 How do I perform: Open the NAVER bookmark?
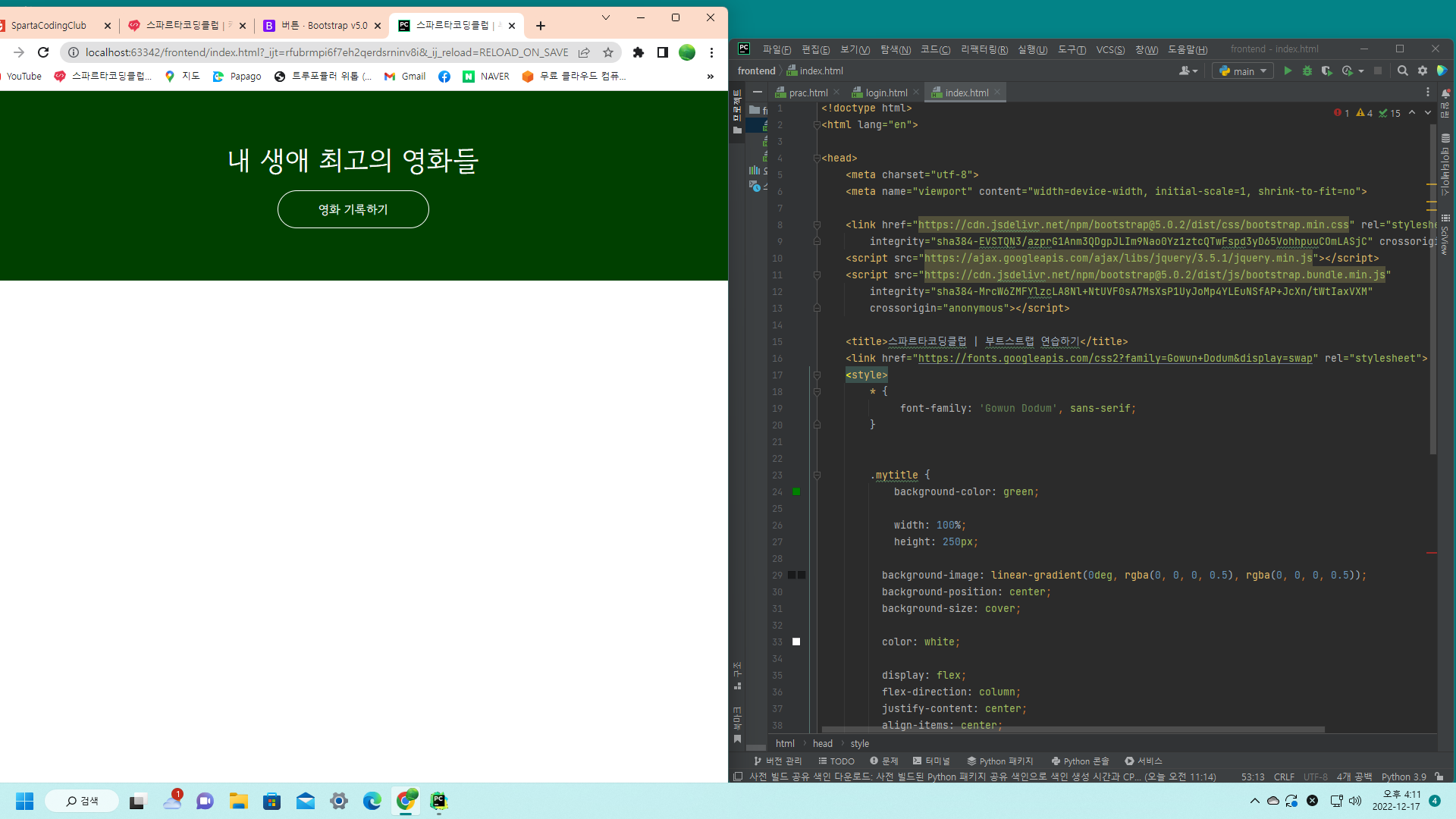coord(486,77)
